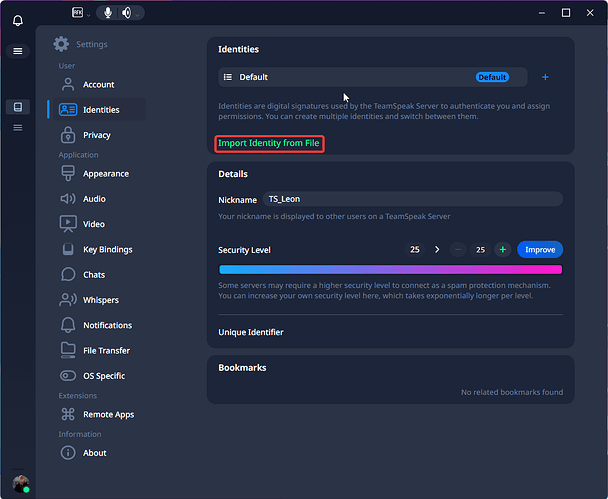Click the Nickname field containing TS_Leon

point(413,199)
